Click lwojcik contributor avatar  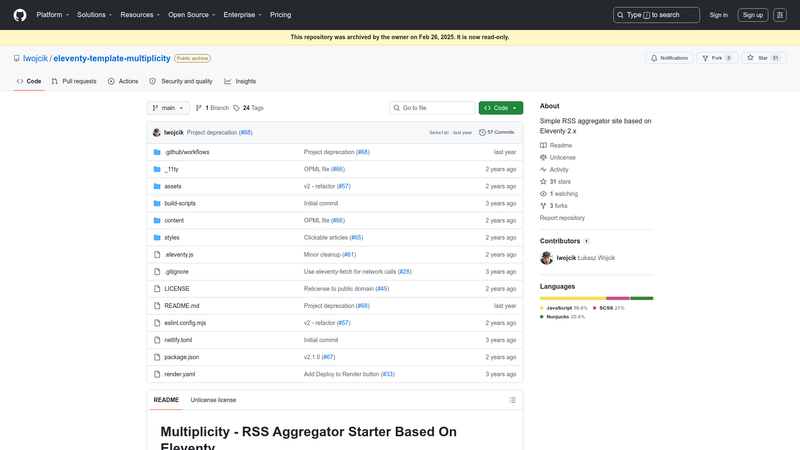[x=546, y=258]
